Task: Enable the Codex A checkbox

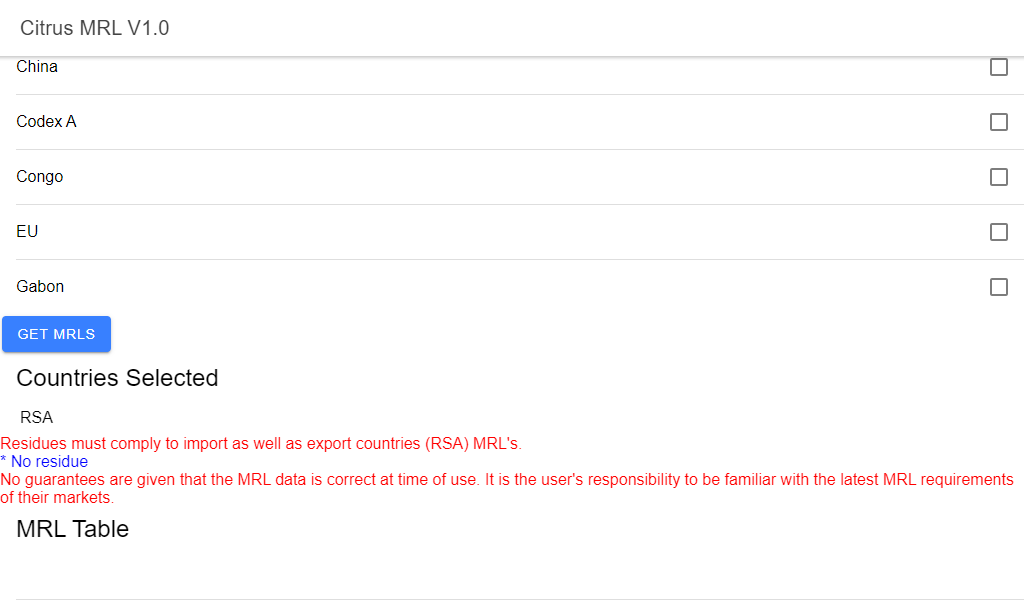Action: click(998, 122)
